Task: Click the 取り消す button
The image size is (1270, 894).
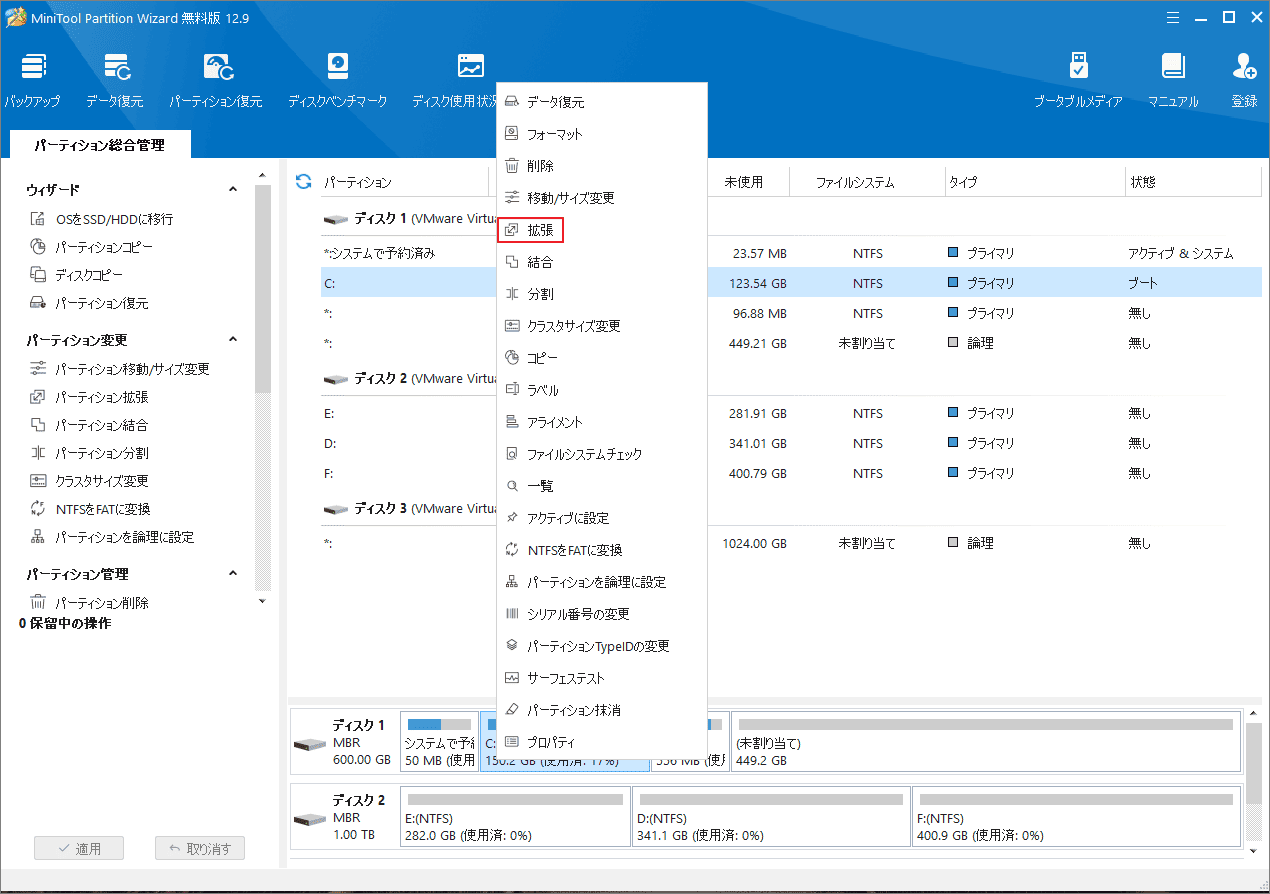Action: point(200,848)
